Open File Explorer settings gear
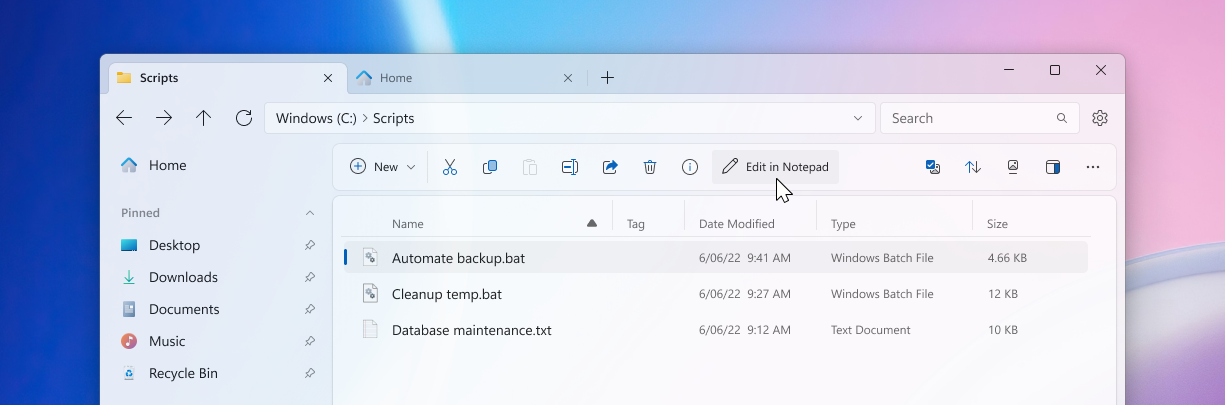1225x405 pixels. pos(1100,118)
